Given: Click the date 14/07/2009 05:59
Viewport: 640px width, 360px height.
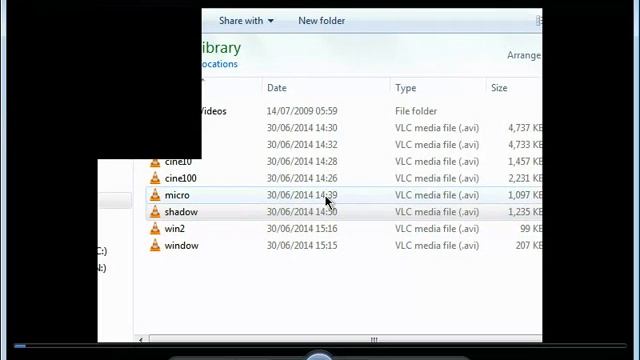Looking at the screenshot, I should 302,111.
